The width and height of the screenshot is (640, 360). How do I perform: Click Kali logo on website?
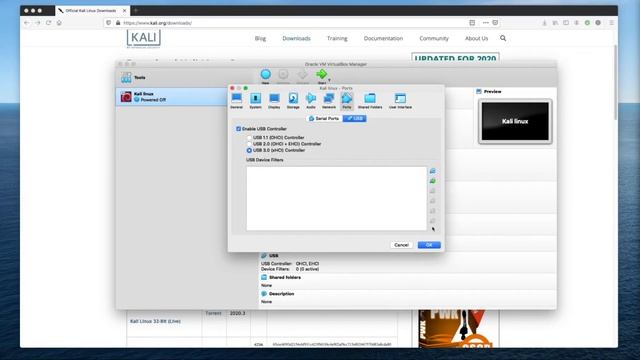coord(144,39)
